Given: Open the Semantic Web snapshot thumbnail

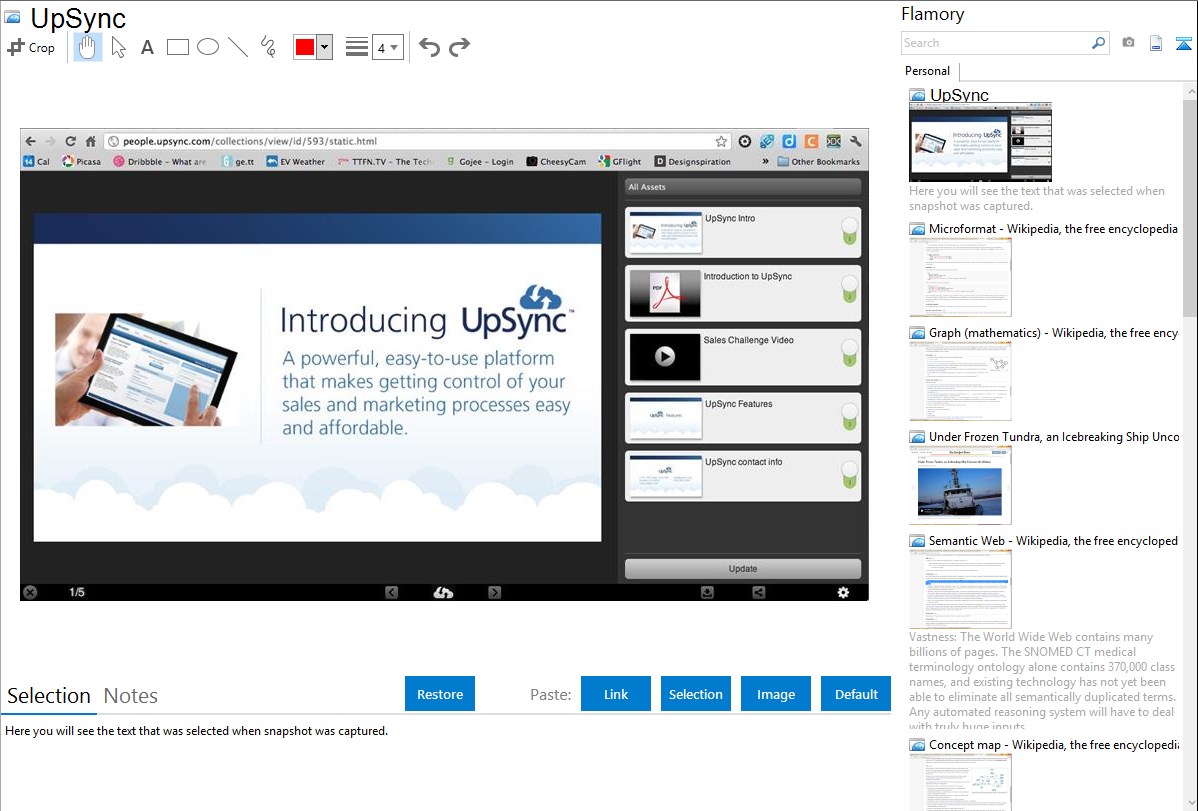Looking at the screenshot, I should pyautogui.click(x=960, y=589).
